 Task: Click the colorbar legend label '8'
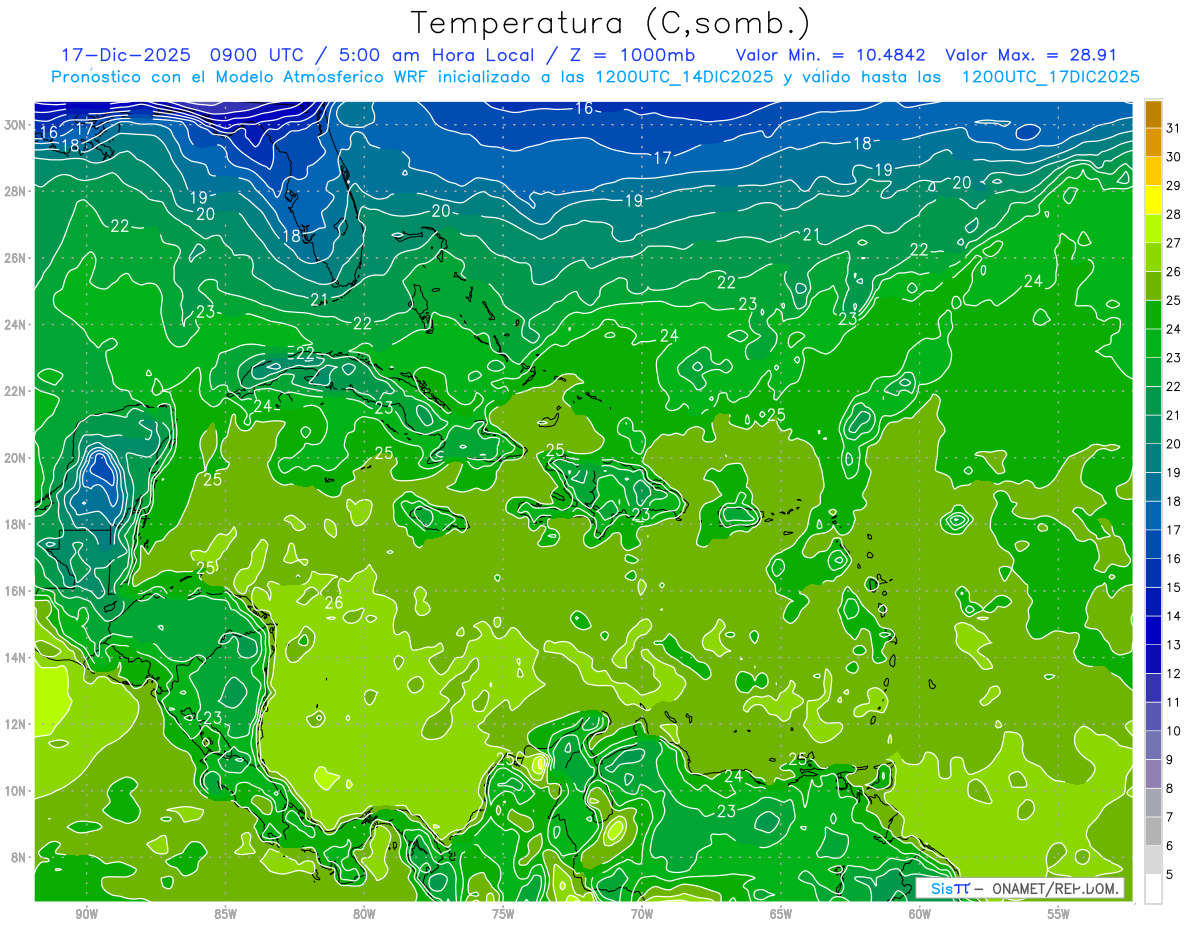click(x=1170, y=788)
